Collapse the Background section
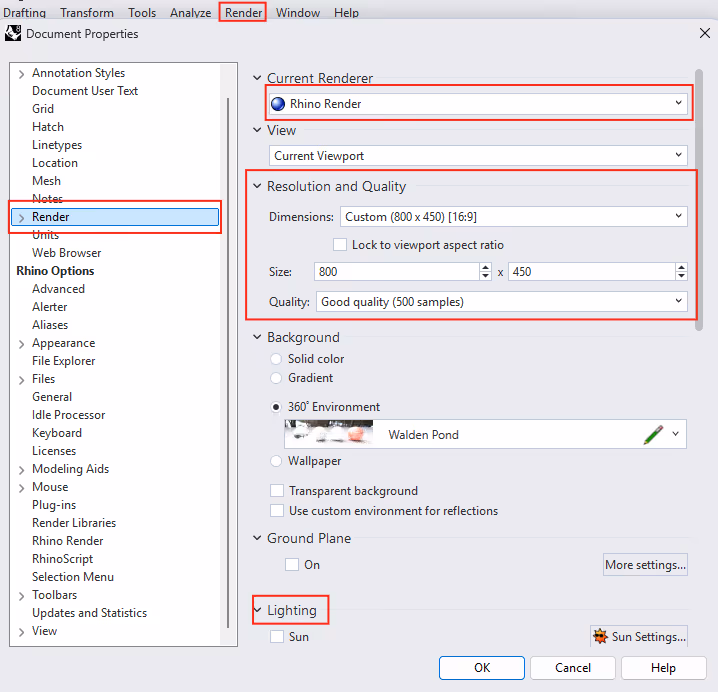718x692 pixels. [x=257, y=337]
